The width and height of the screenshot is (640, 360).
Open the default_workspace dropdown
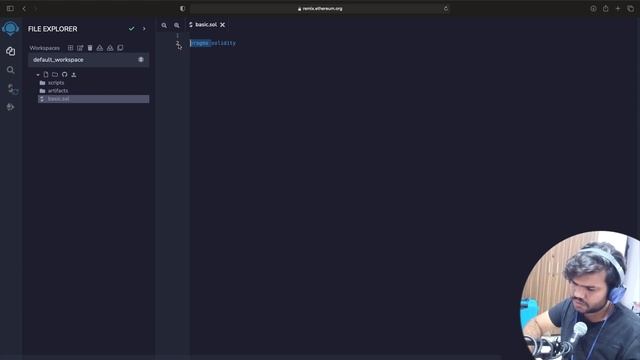point(89,60)
